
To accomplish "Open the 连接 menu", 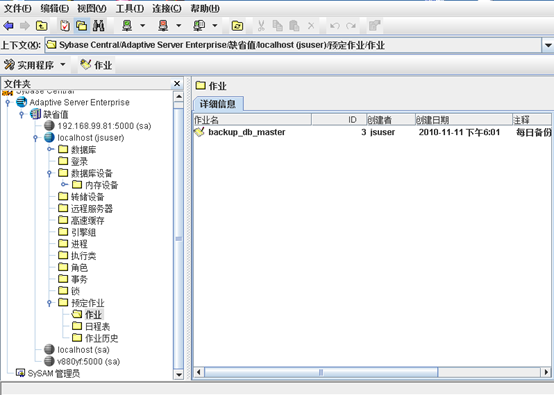I will point(167,8).
